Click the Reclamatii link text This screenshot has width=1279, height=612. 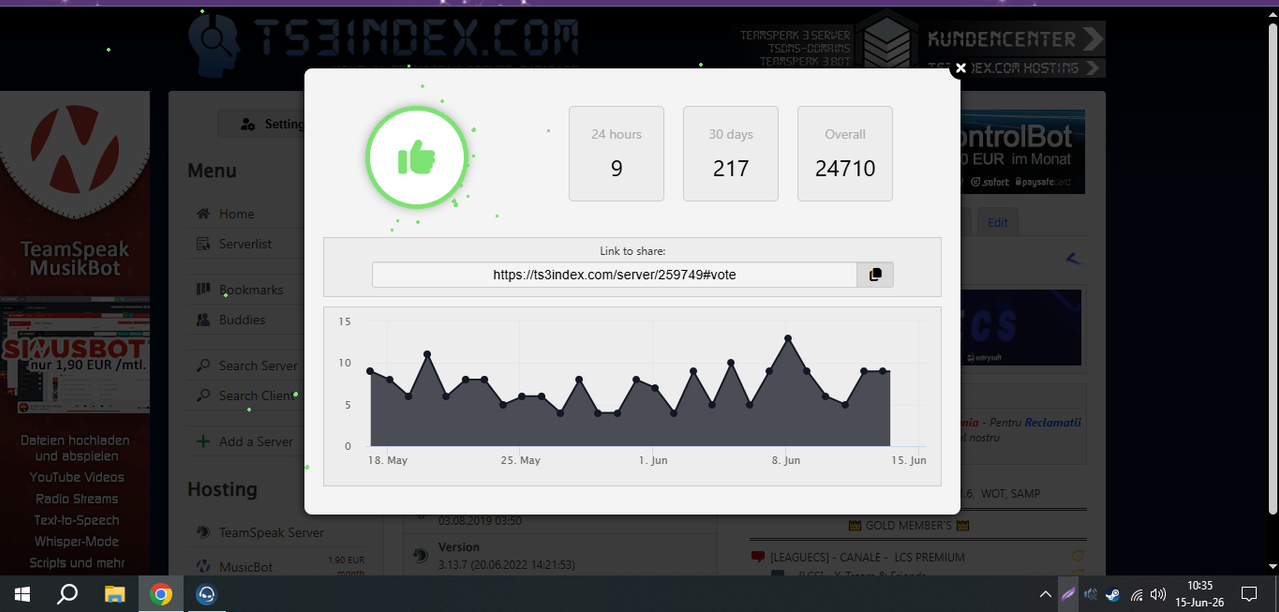pos(1052,423)
